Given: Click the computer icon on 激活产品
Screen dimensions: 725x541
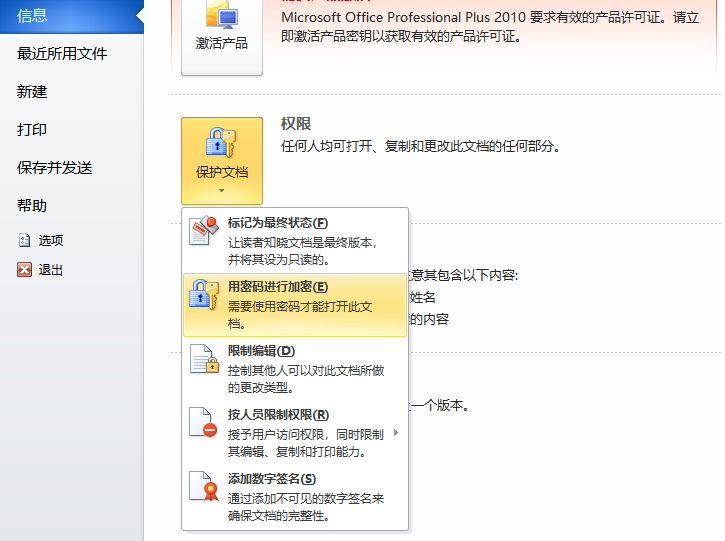Looking at the screenshot, I should coord(222,14).
